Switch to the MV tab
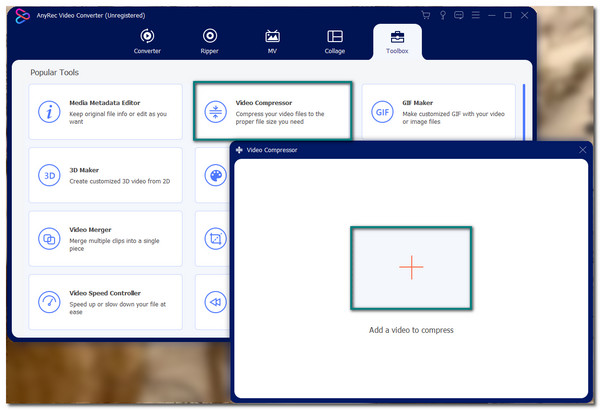The height and width of the screenshot is (410, 600). tap(271, 40)
